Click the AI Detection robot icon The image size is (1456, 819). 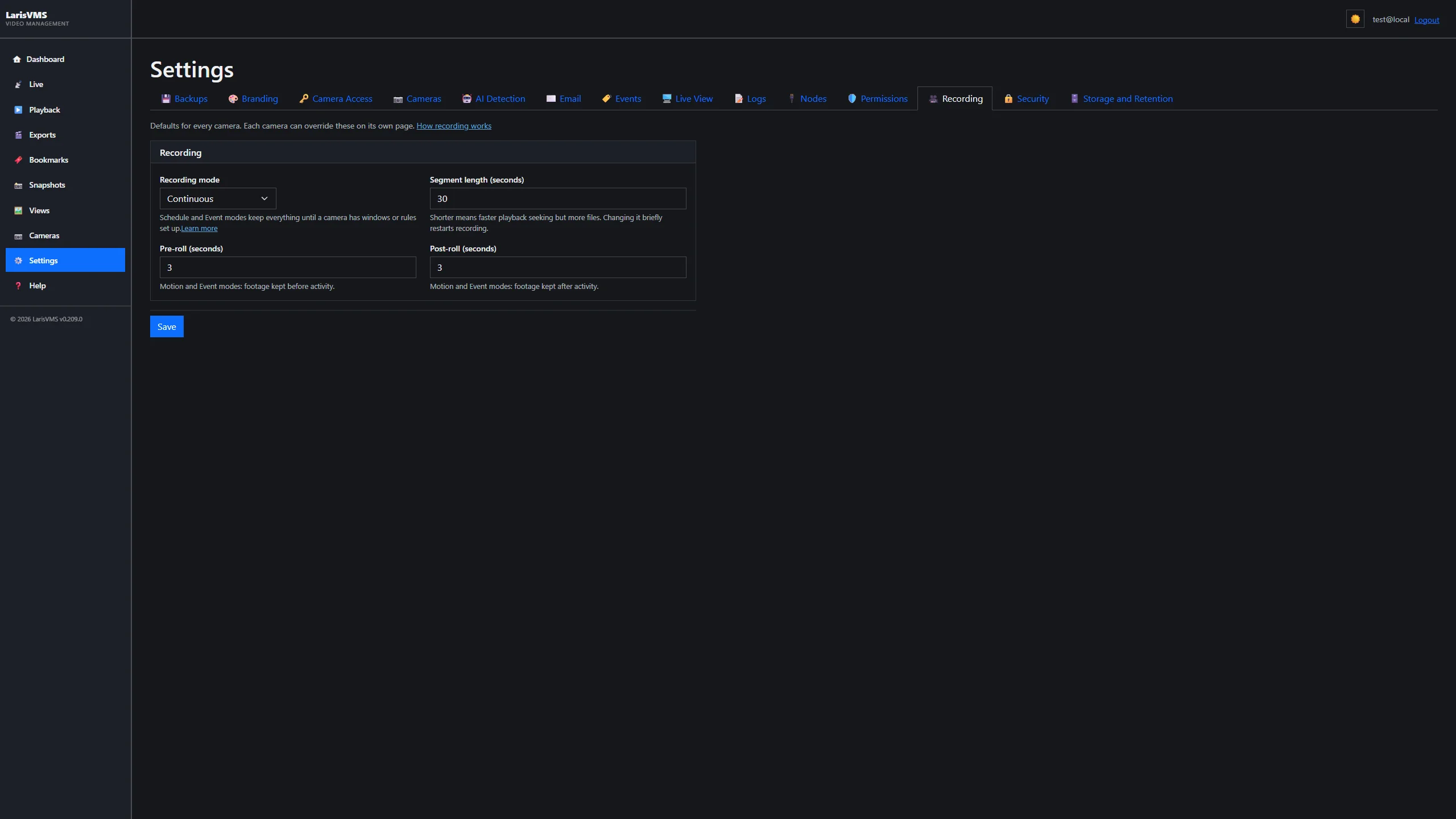pos(467,99)
